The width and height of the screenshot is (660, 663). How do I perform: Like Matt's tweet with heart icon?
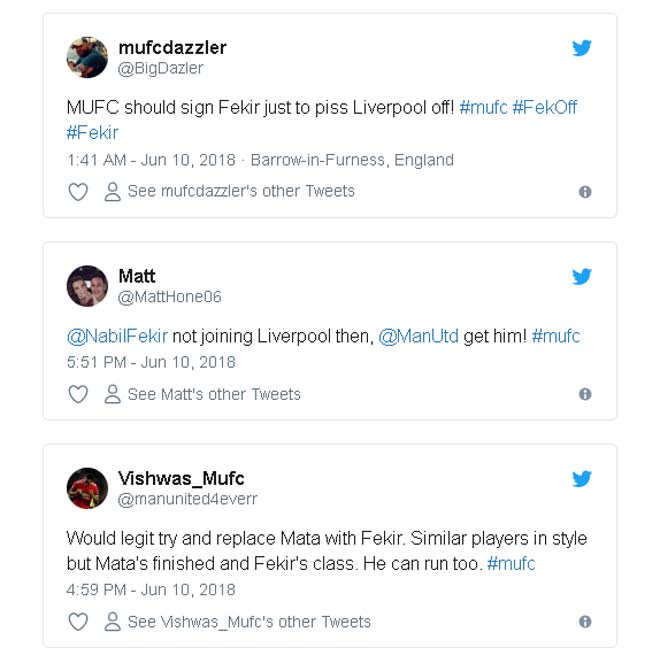78,395
